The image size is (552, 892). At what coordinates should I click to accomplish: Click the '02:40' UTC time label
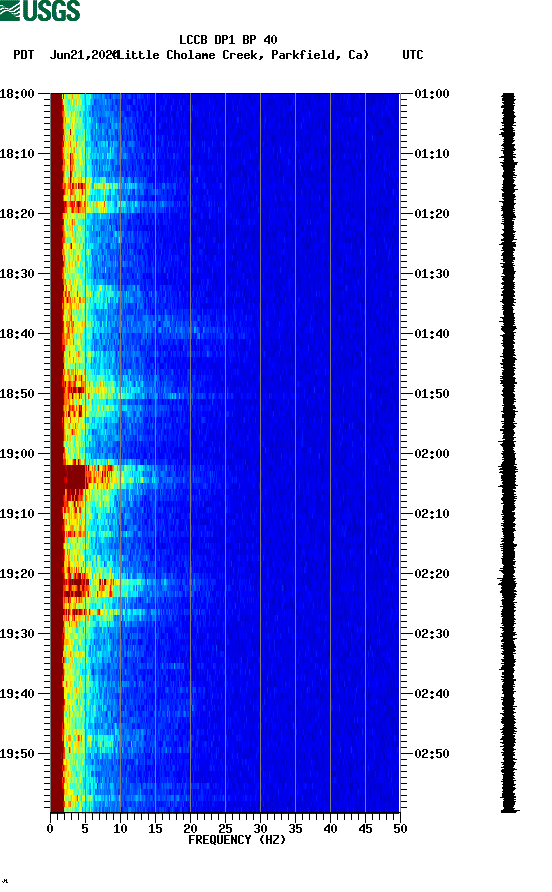(x=432, y=694)
